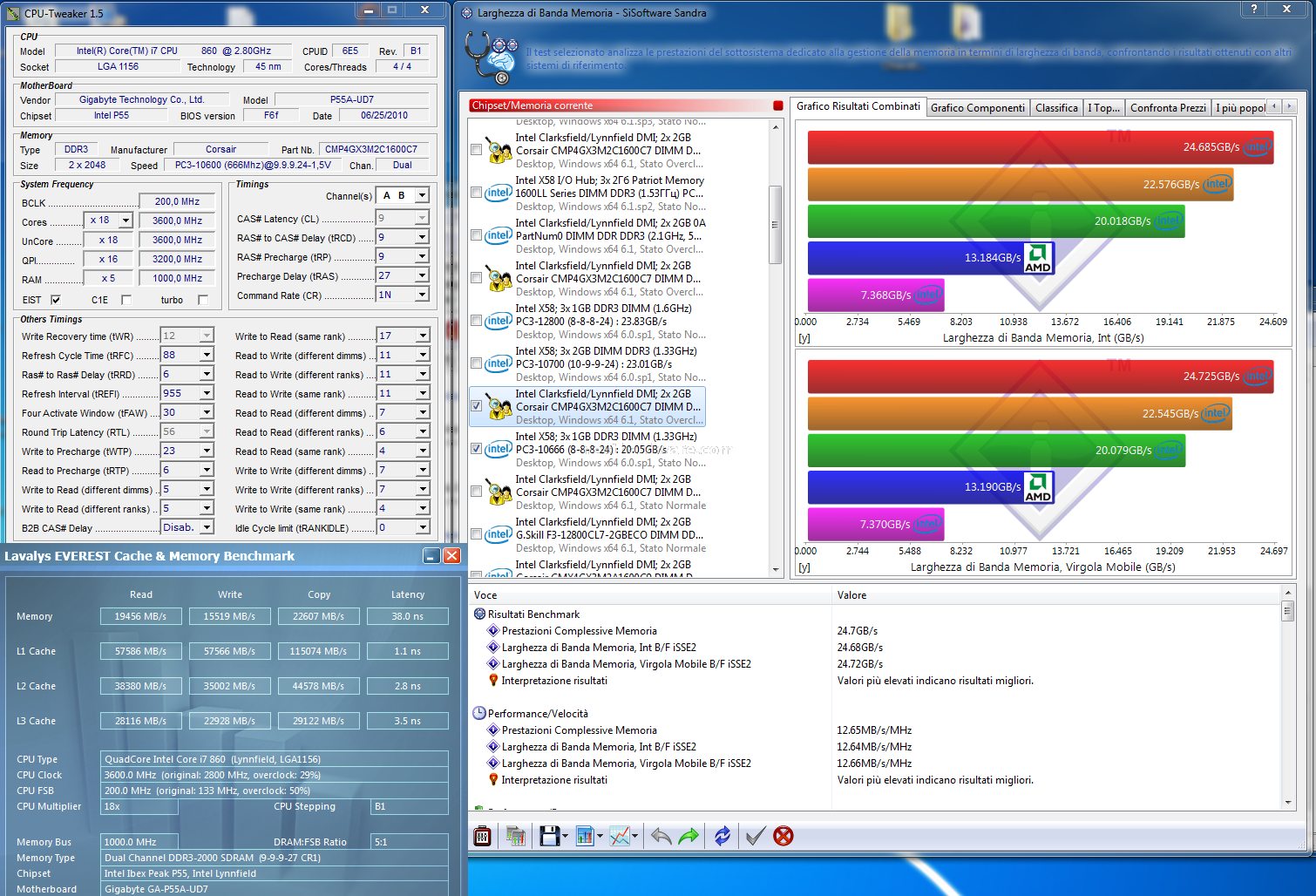Click Risultati Benchmark tree icon
The width and height of the screenshot is (1316, 896).
pos(479,614)
